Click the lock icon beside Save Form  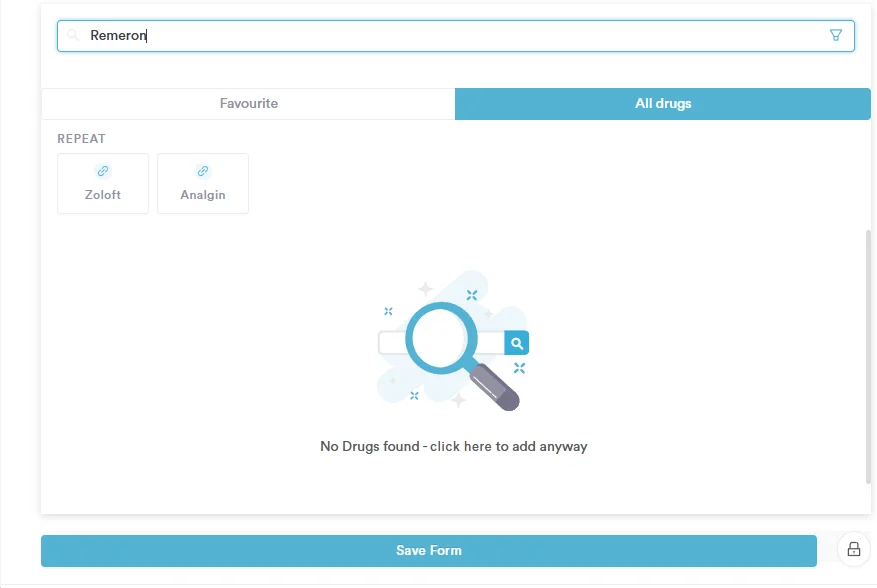click(x=853, y=549)
